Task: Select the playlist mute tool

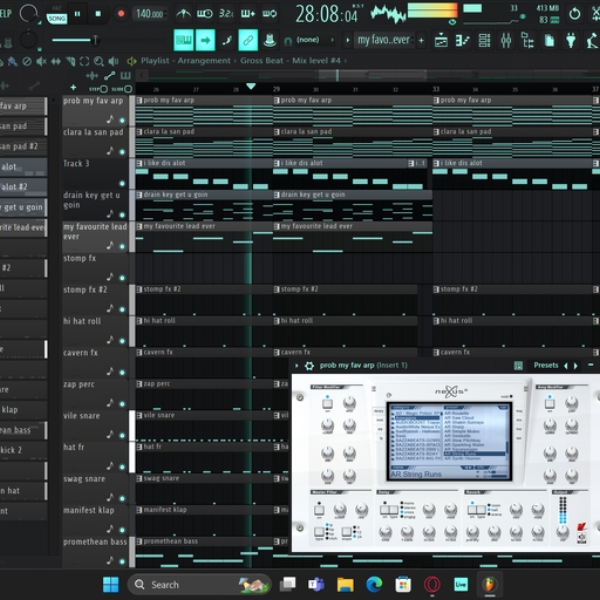Action: 41,61
